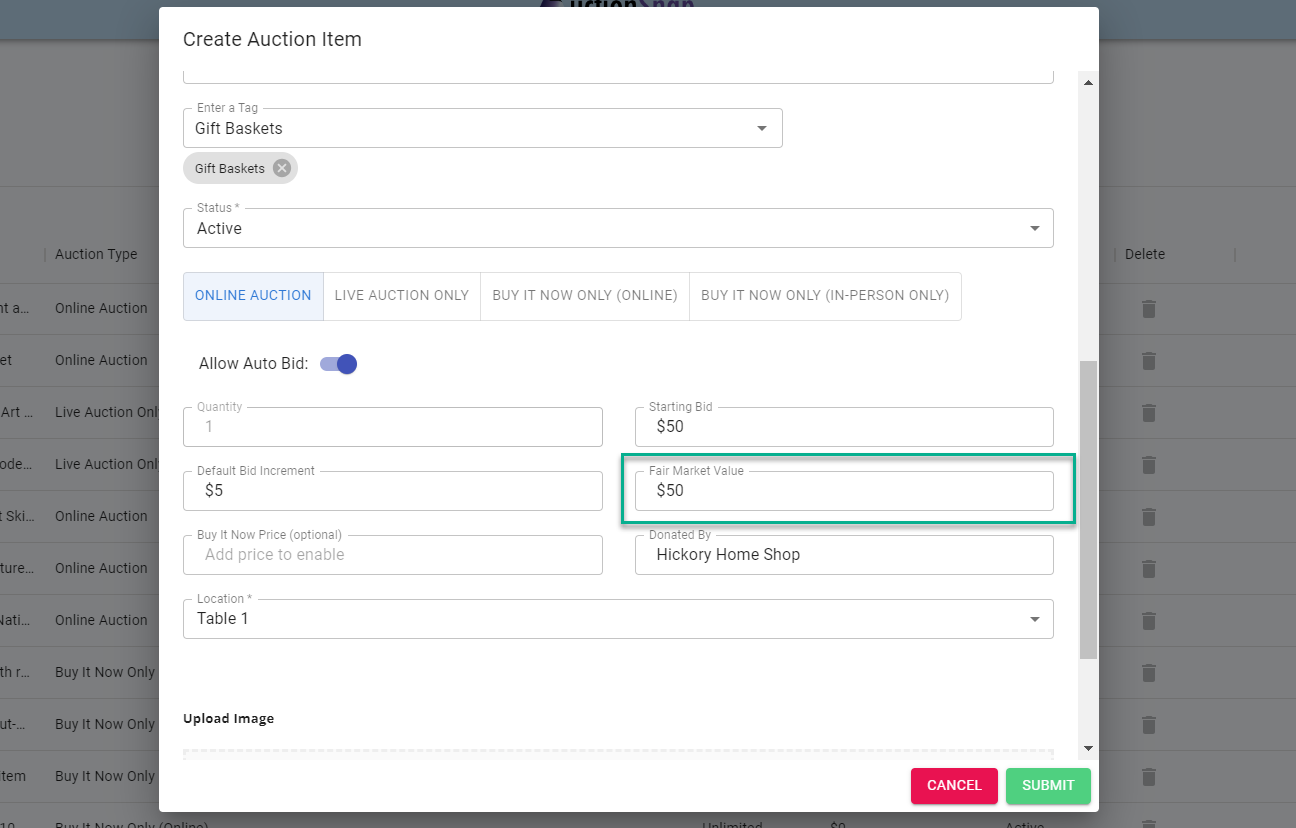Remove the Gift Baskets tag chip

click(281, 168)
